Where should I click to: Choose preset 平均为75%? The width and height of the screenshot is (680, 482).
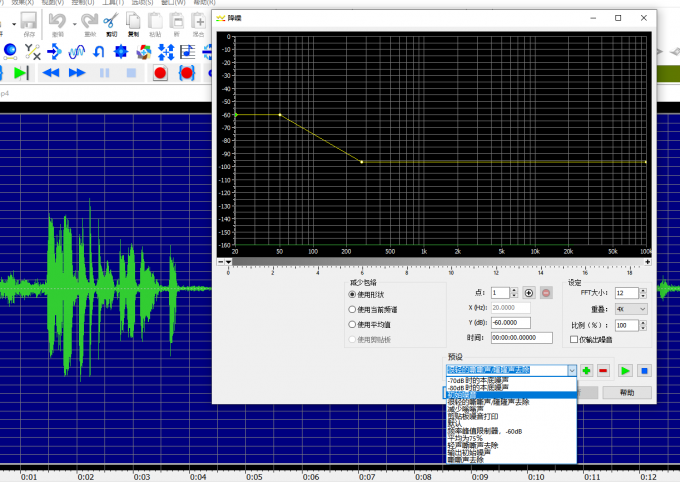[512, 438]
